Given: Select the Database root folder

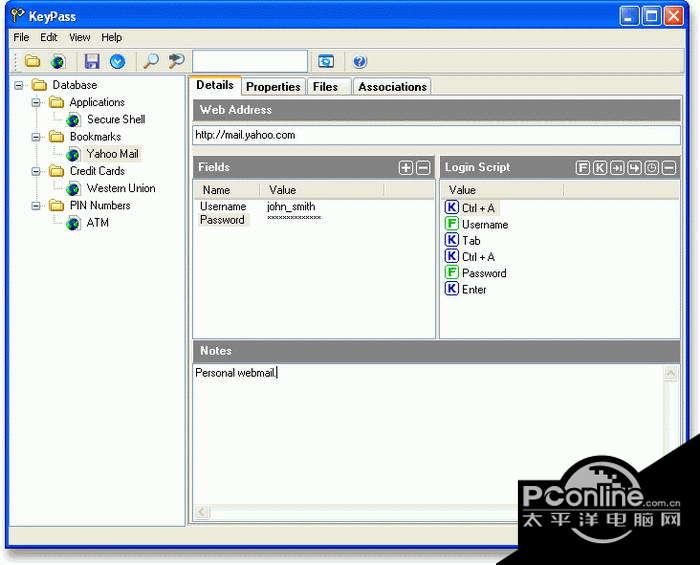Looking at the screenshot, I should click(x=75, y=85).
